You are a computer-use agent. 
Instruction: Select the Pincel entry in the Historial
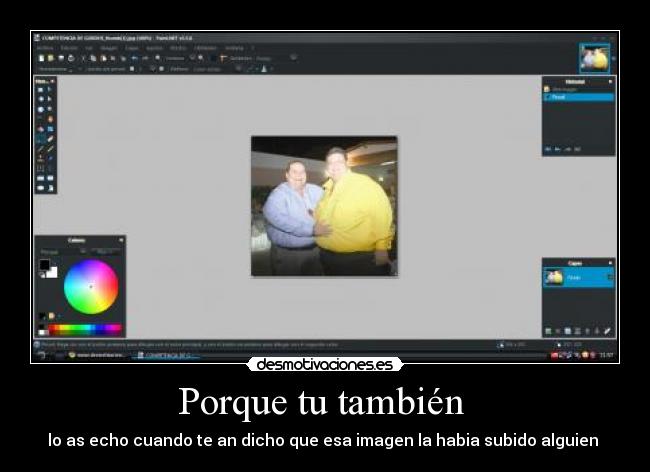tap(579, 97)
